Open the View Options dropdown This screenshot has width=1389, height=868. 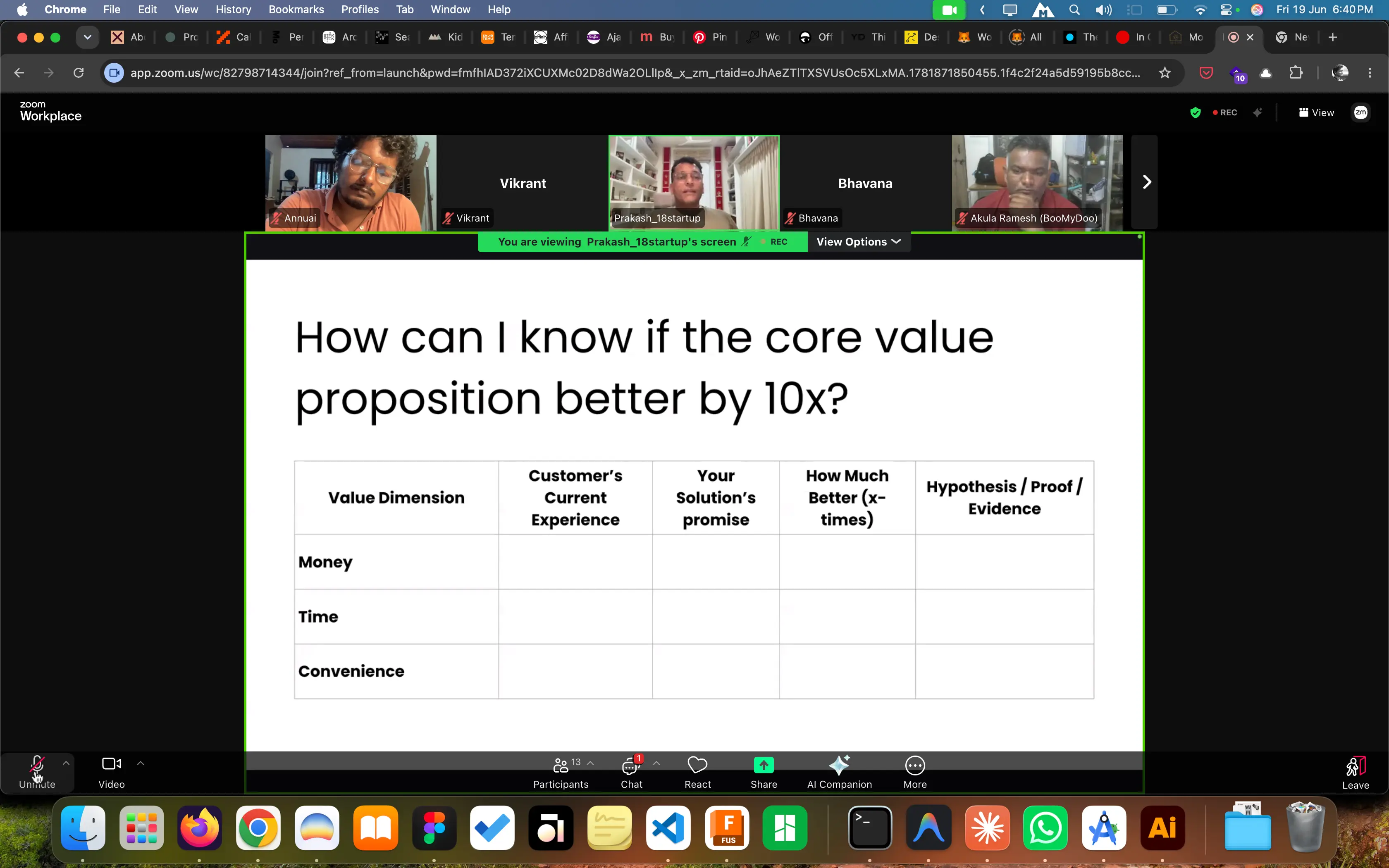[x=859, y=242]
